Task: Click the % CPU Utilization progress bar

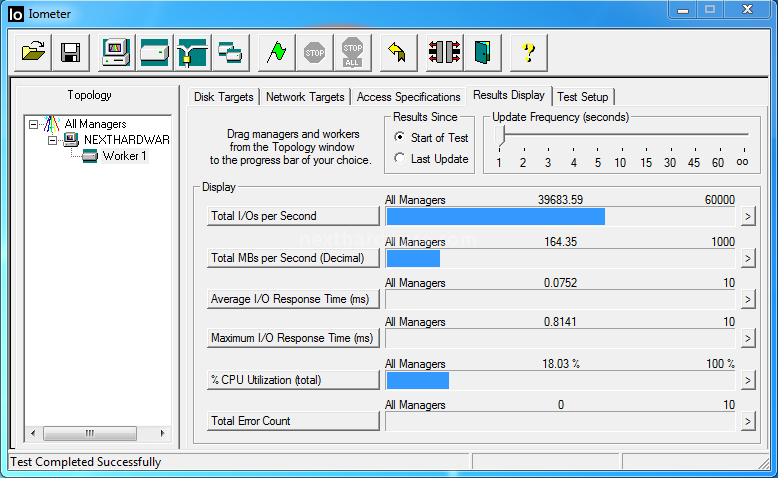Action: coord(560,380)
